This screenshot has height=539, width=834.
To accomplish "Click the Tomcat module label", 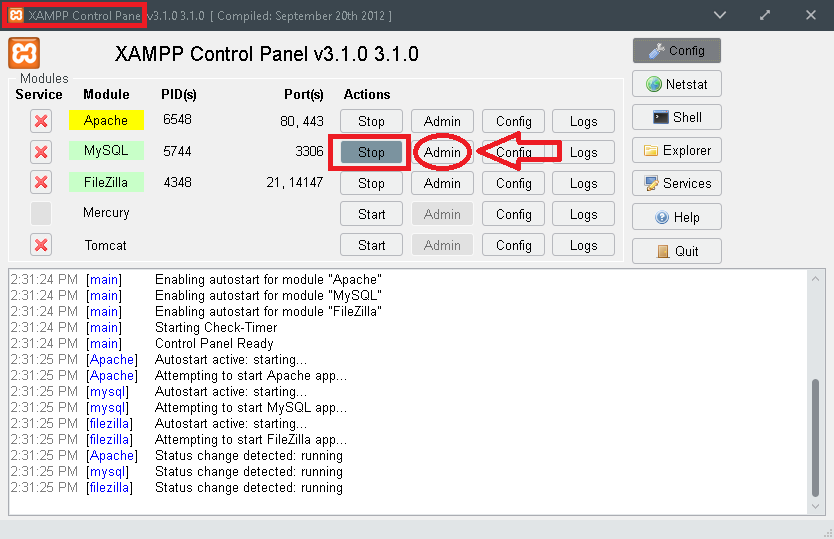I will (x=105, y=245).
